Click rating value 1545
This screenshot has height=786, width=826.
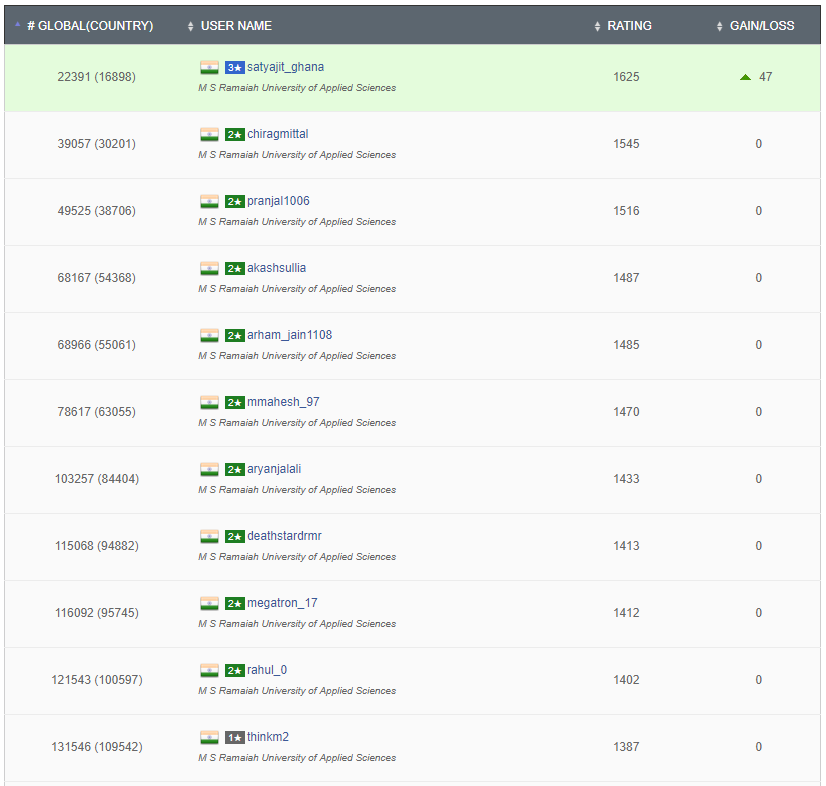pos(626,144)
